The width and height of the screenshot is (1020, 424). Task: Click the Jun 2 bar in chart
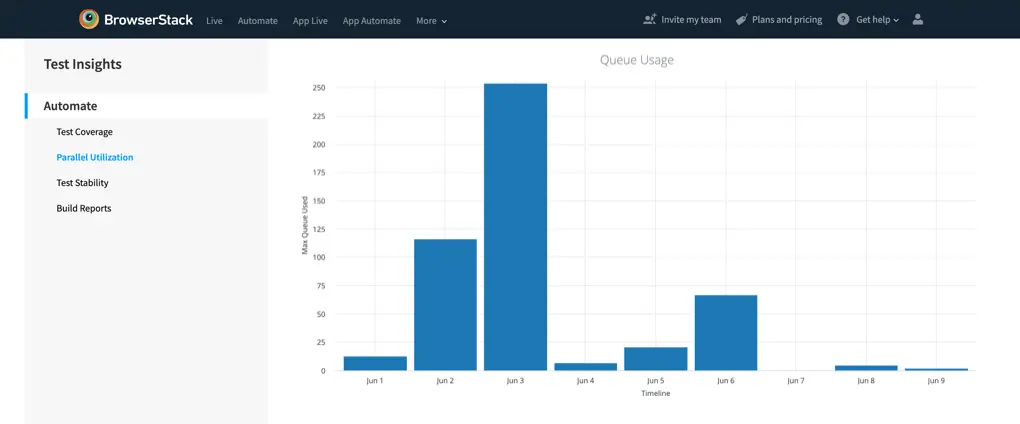coord(445,304)
